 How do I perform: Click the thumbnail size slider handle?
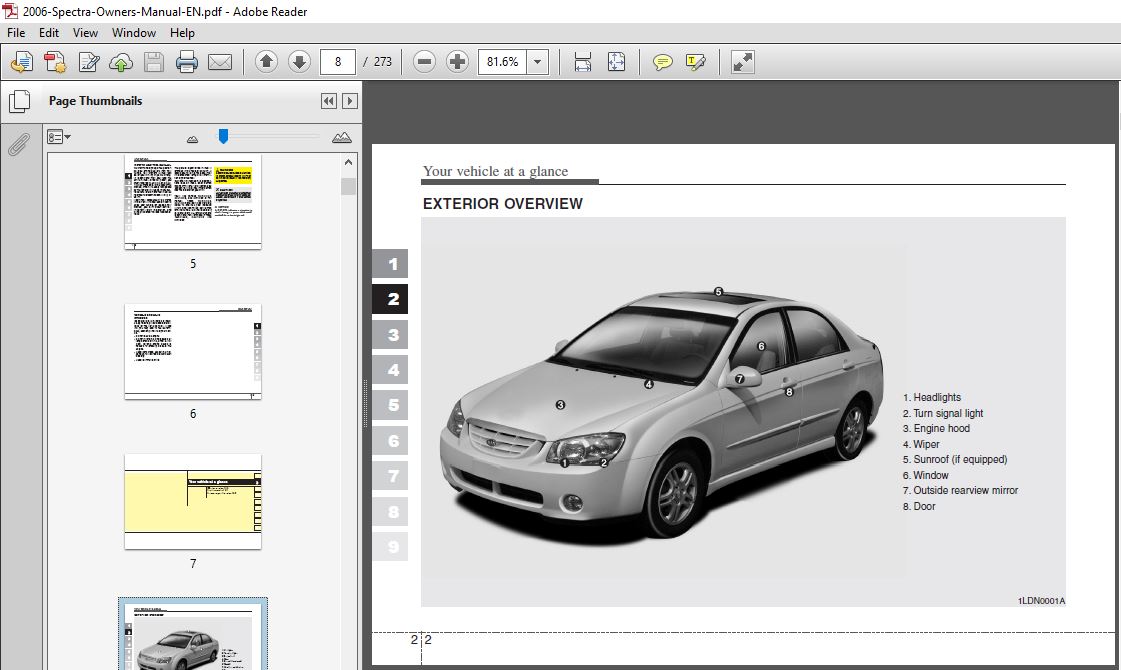(224, 136)
